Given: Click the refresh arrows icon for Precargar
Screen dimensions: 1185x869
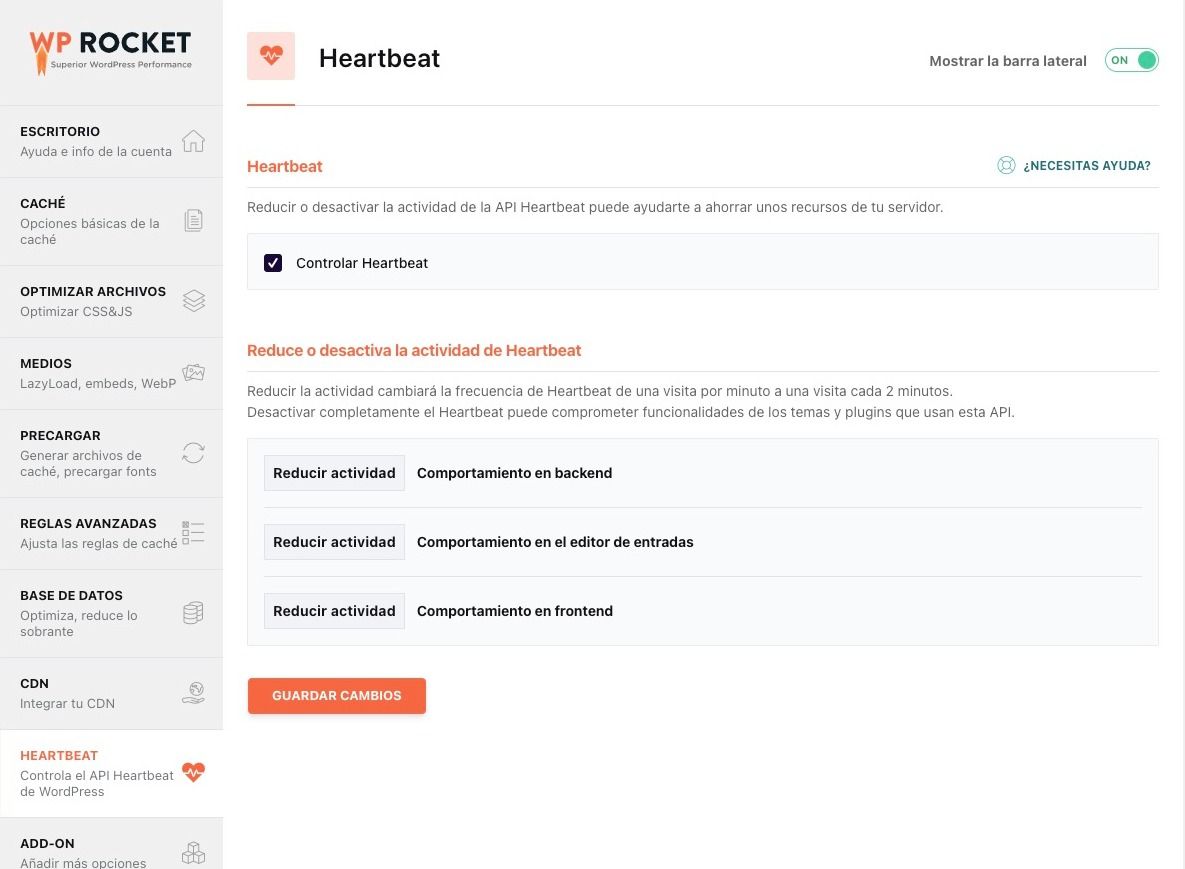Looking at the screenshot, I should (x=193, y=453).
